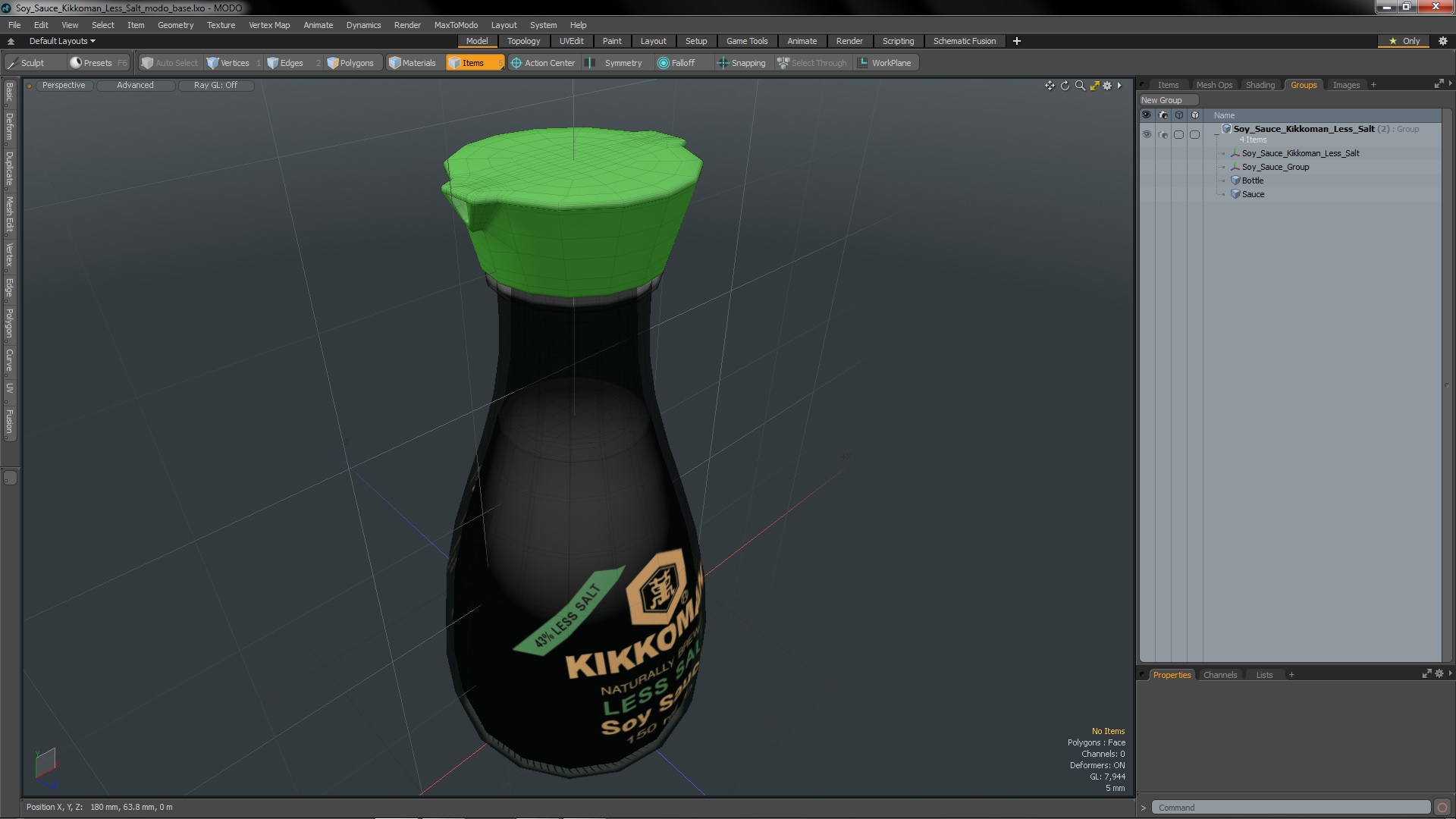
Task: Toggle first checkbox on the group row
Action: pos(1178,134)
